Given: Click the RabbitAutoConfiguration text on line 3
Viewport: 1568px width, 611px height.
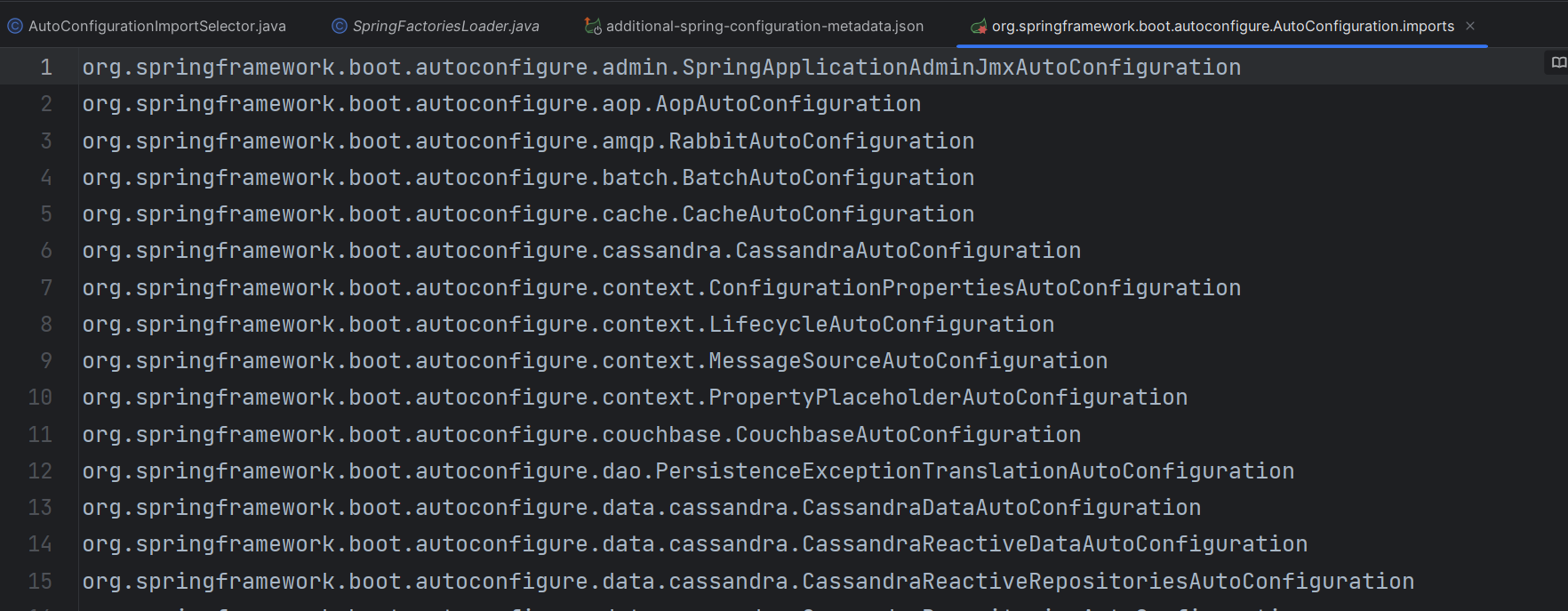Looking at the screenshot, I should point(820,141).
